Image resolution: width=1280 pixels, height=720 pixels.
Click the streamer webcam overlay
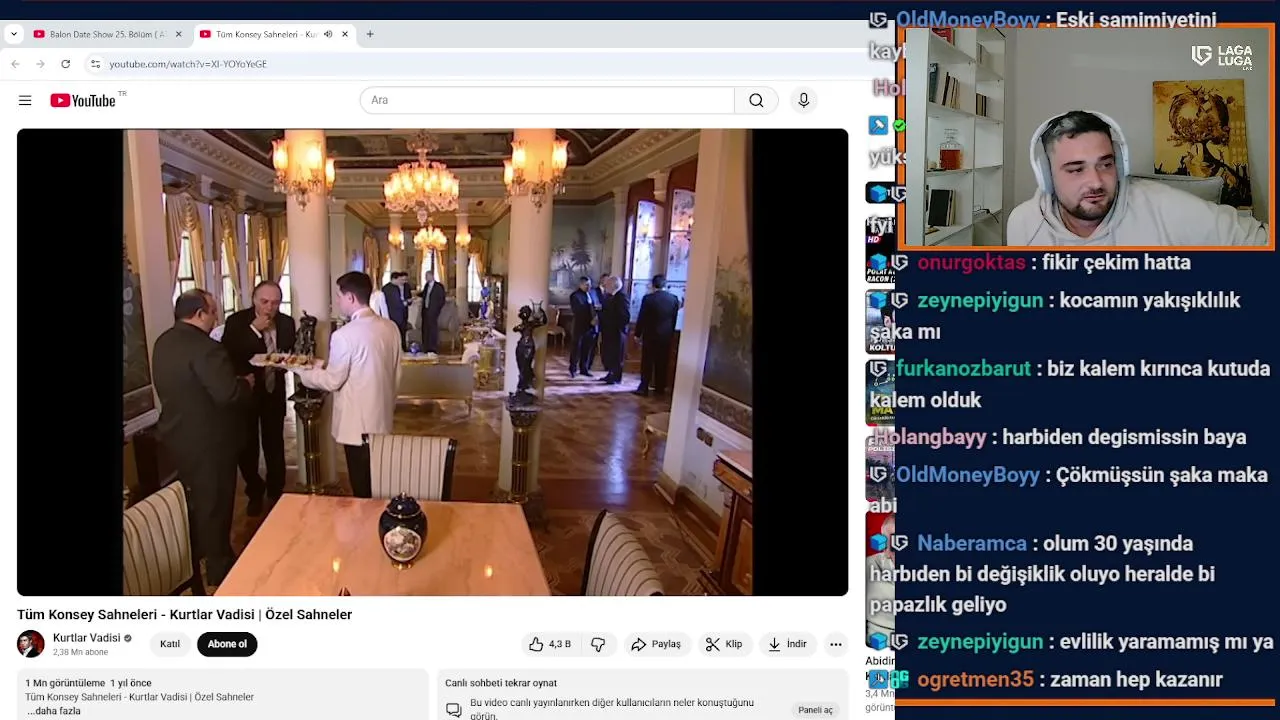[x=1085, y=137]
